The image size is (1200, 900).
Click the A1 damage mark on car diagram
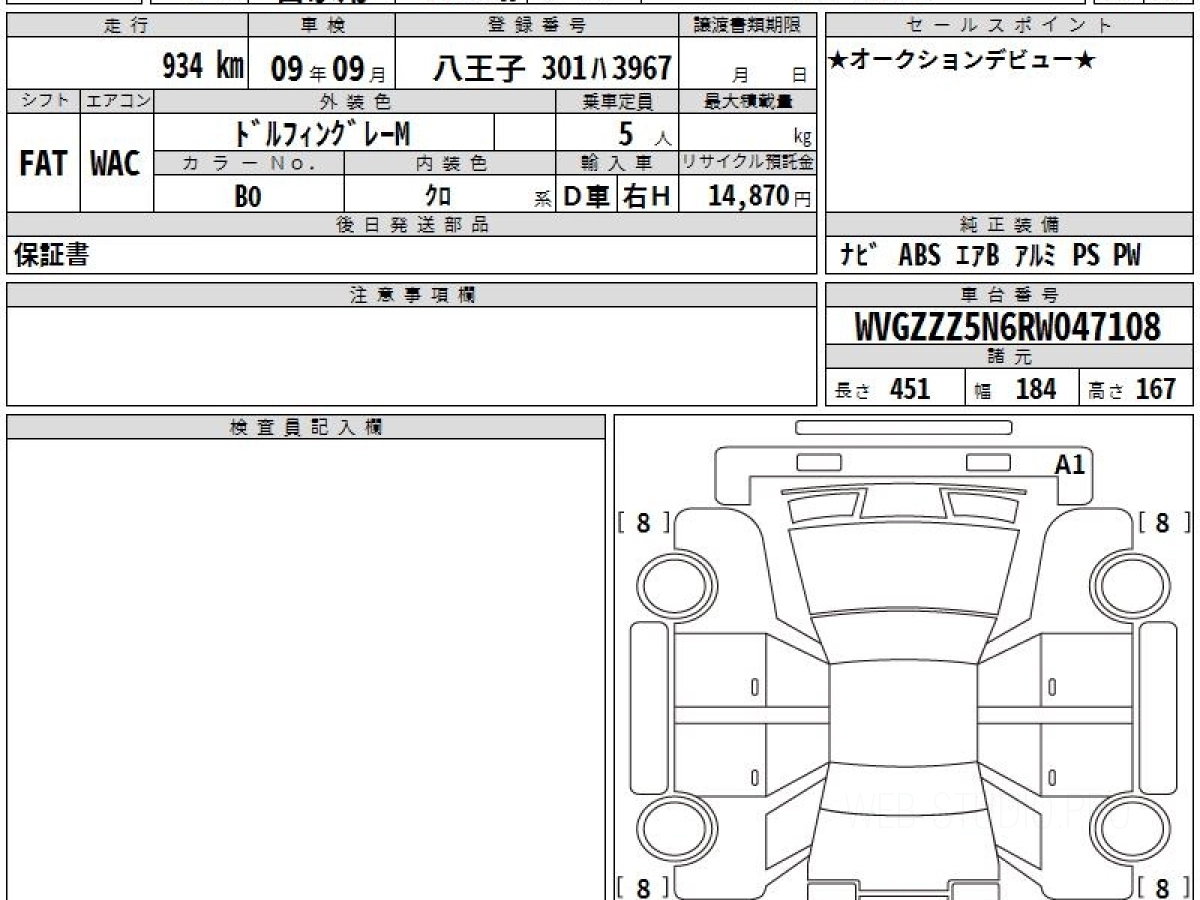pos(1070,464)
